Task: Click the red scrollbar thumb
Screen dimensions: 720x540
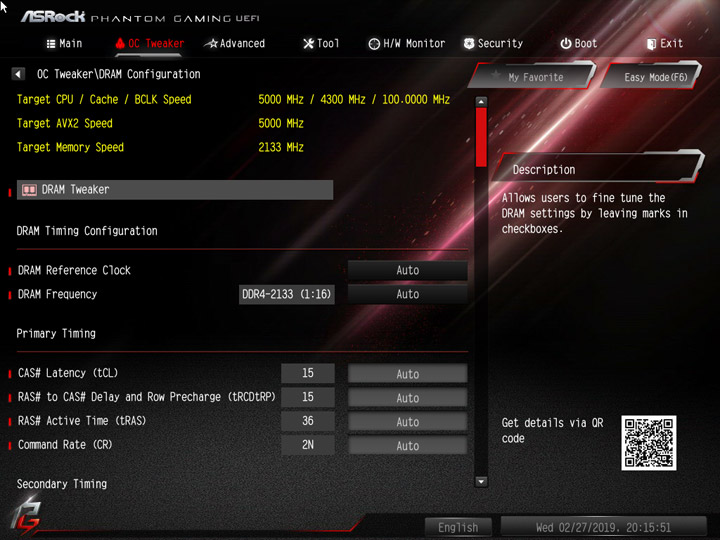Action: pos(481,137)
